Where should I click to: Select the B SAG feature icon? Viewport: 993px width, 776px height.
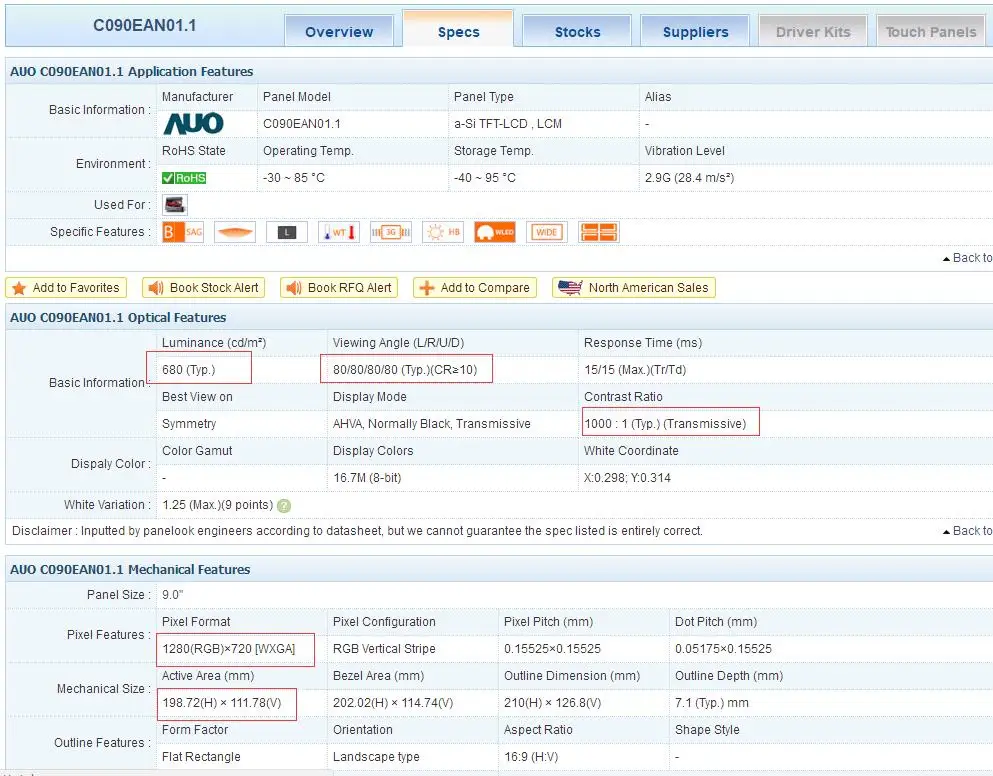(183, 232)
